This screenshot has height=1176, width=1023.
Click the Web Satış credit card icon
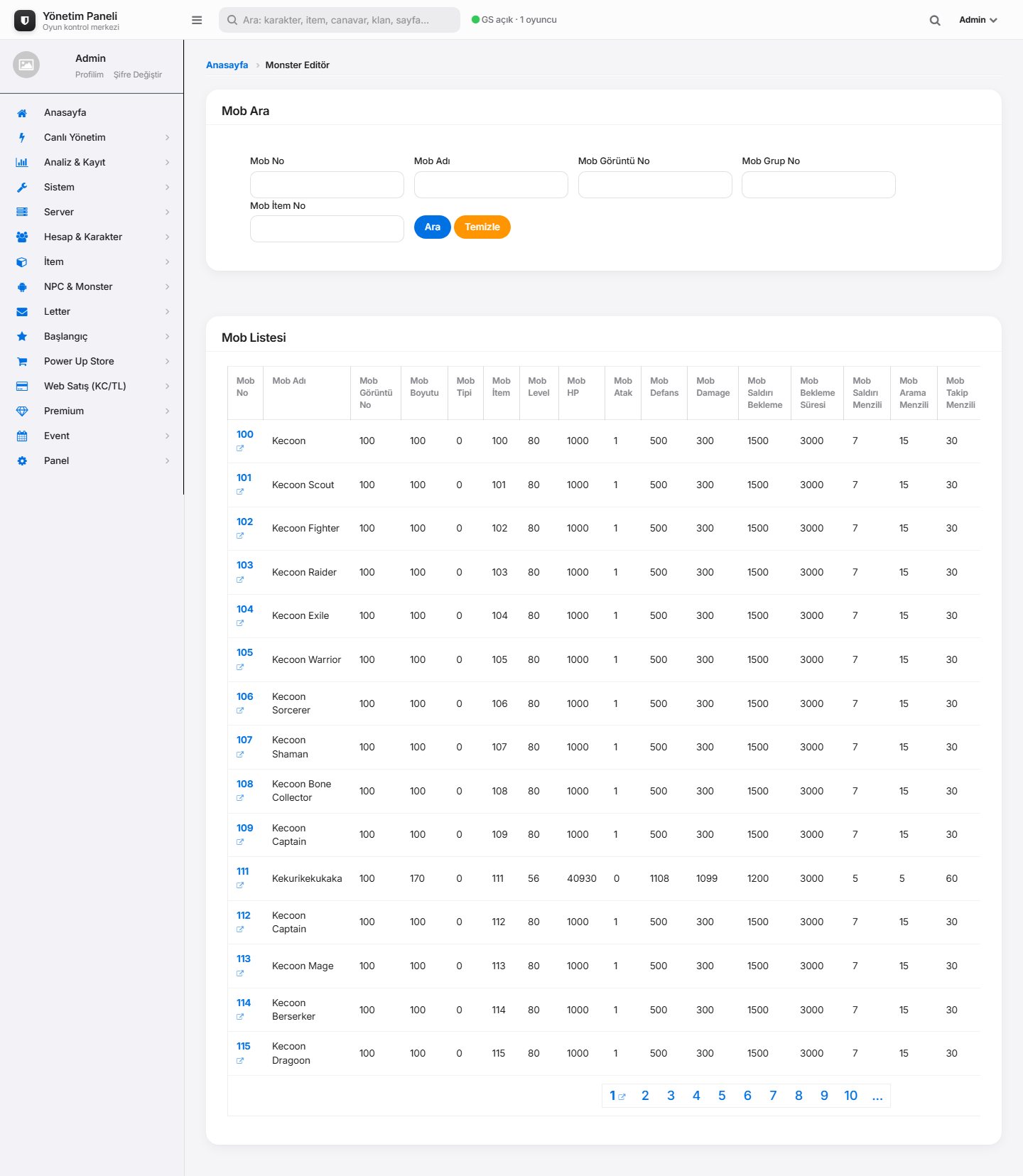tap(22, 387)
